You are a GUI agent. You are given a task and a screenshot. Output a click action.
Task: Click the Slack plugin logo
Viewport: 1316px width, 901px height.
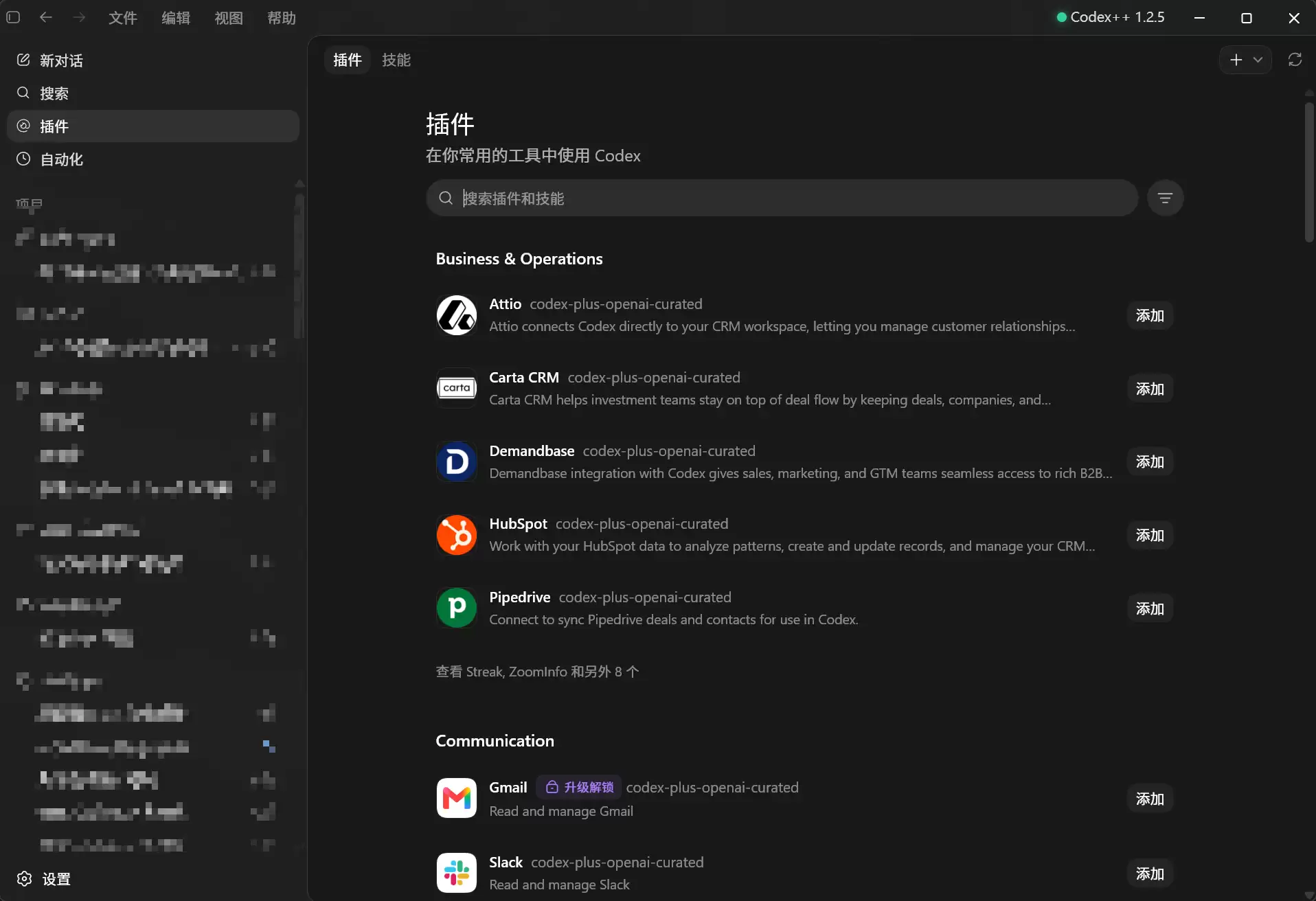tap(457, 873)
